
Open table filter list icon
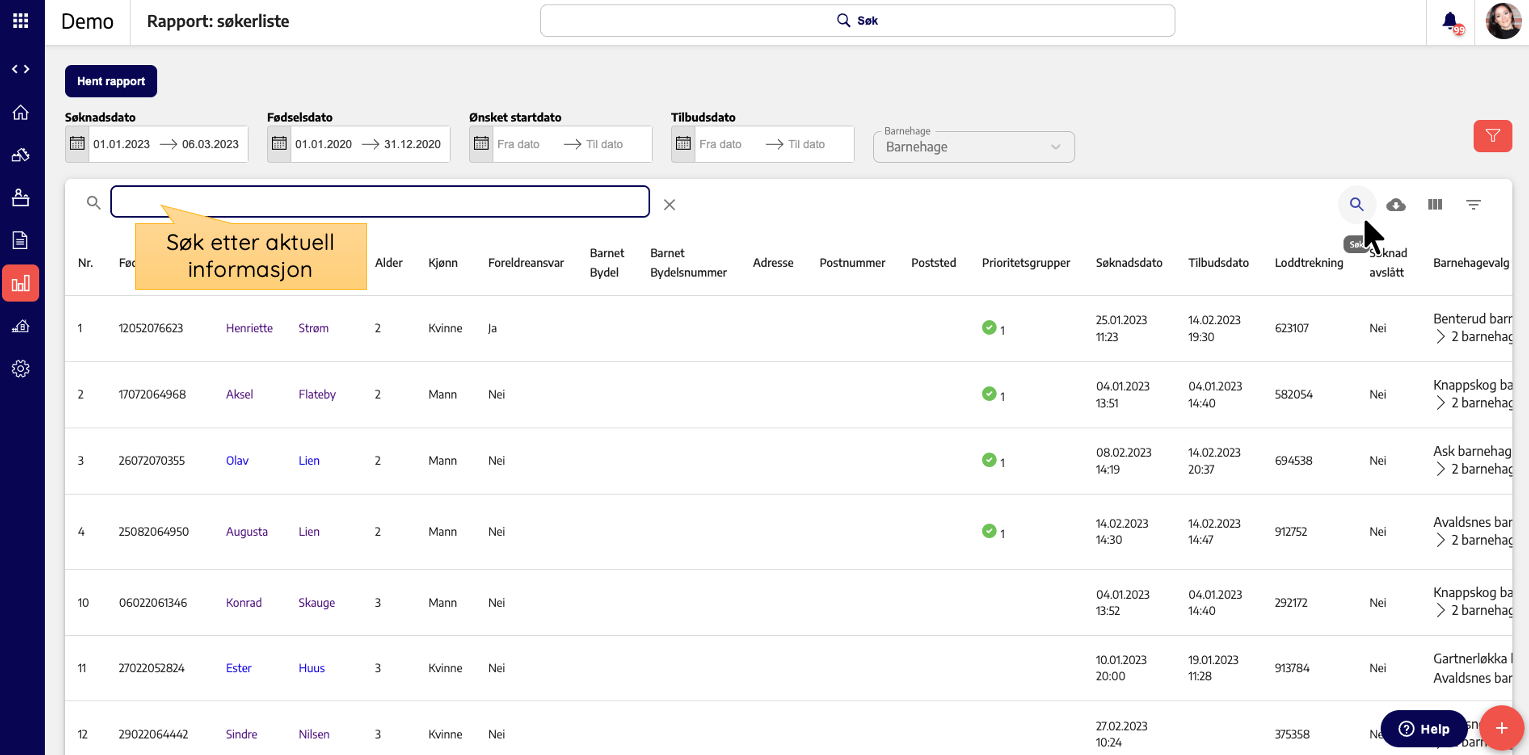[1473, 204]
